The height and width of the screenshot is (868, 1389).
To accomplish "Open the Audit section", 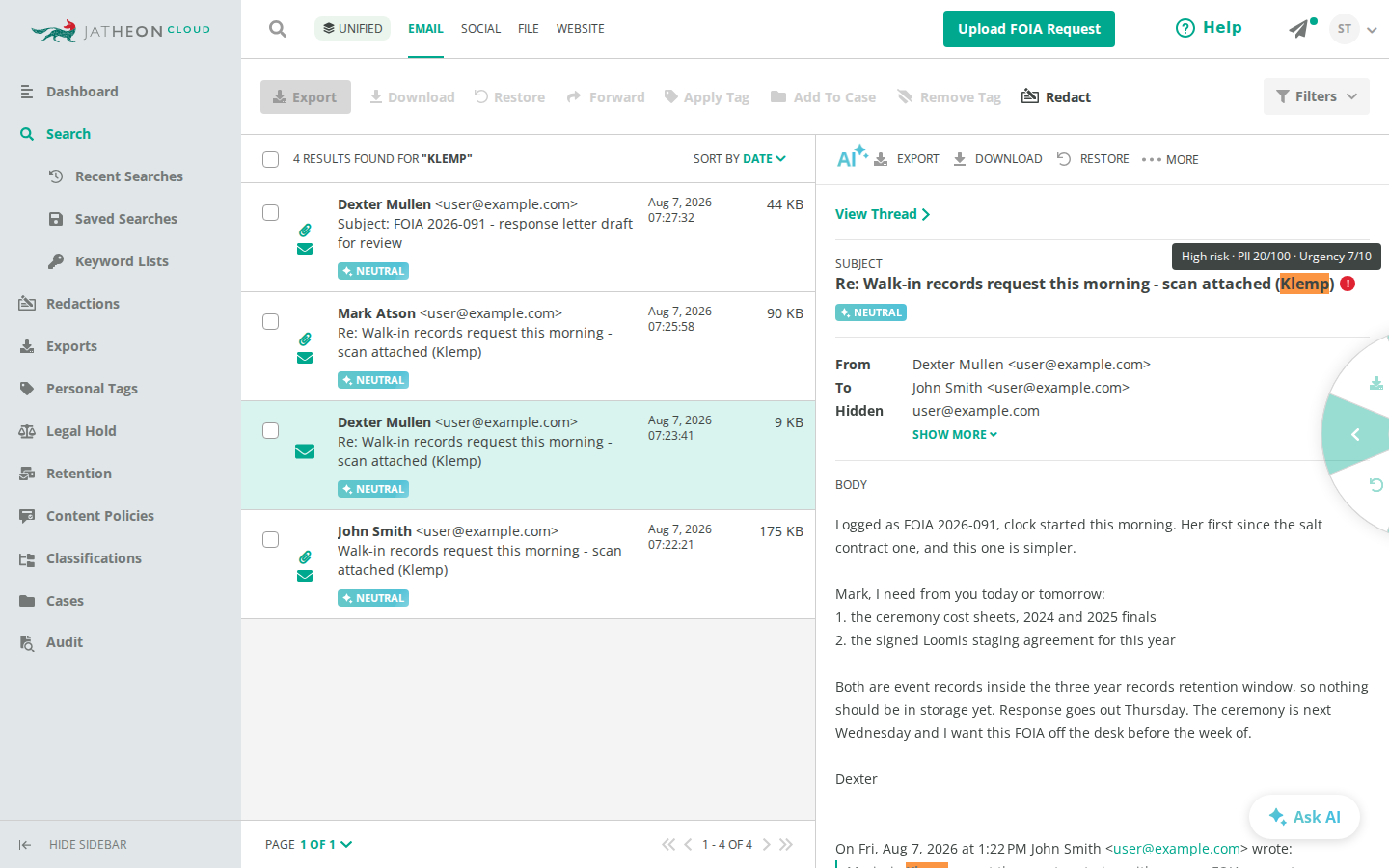I will click(x=65, y=642).
